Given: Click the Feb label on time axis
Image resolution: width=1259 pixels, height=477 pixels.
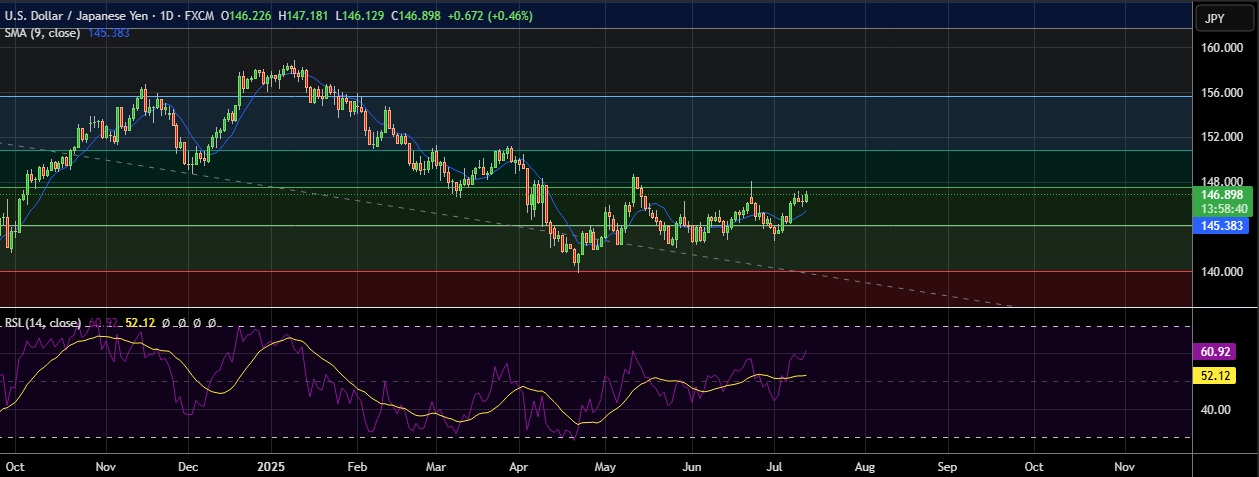Looking at the screenshot, I should click(x=358, y=466).
